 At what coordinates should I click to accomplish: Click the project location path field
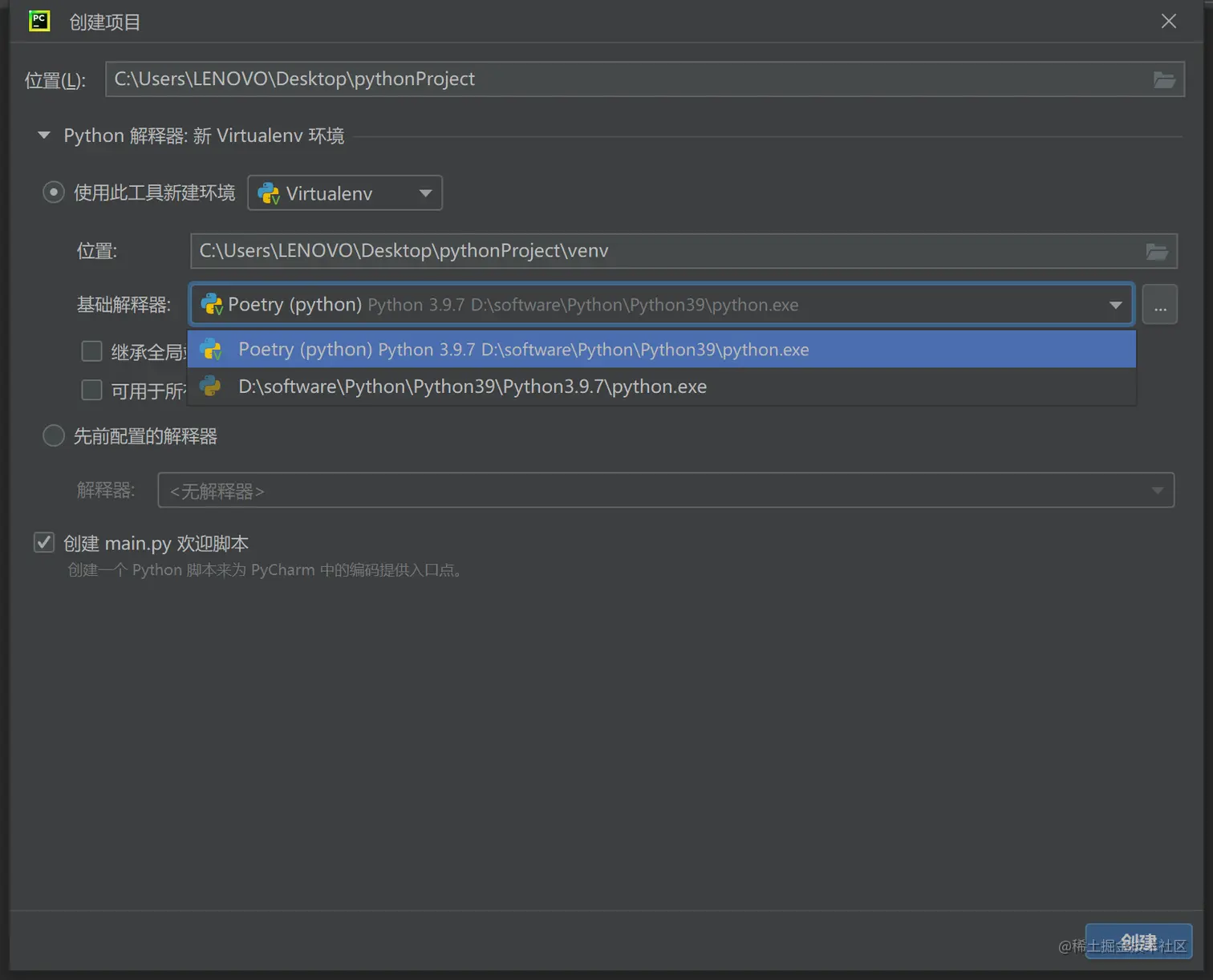tap(645, 79)
